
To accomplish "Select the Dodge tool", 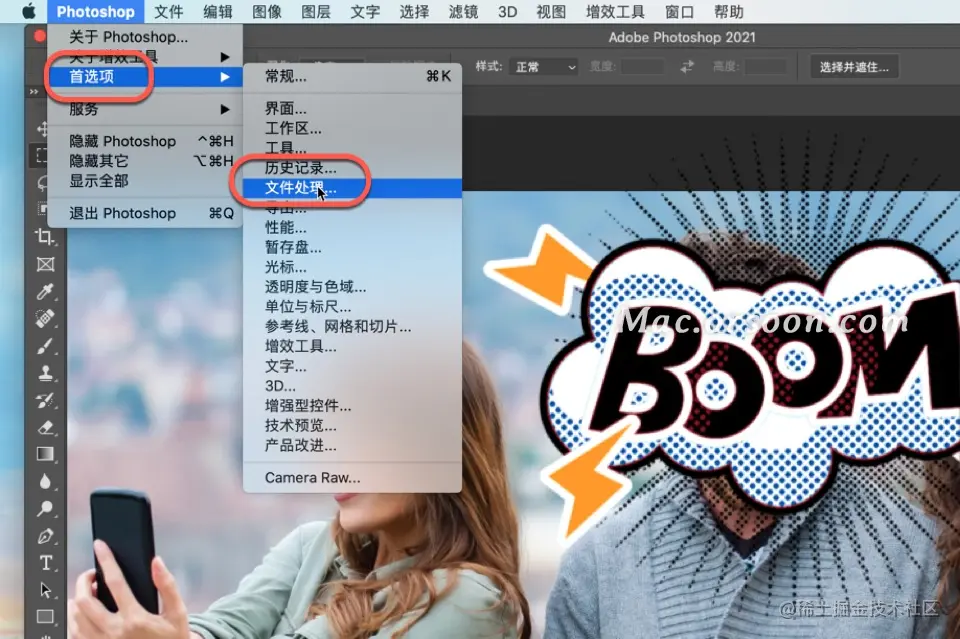I will coord(45,509).
